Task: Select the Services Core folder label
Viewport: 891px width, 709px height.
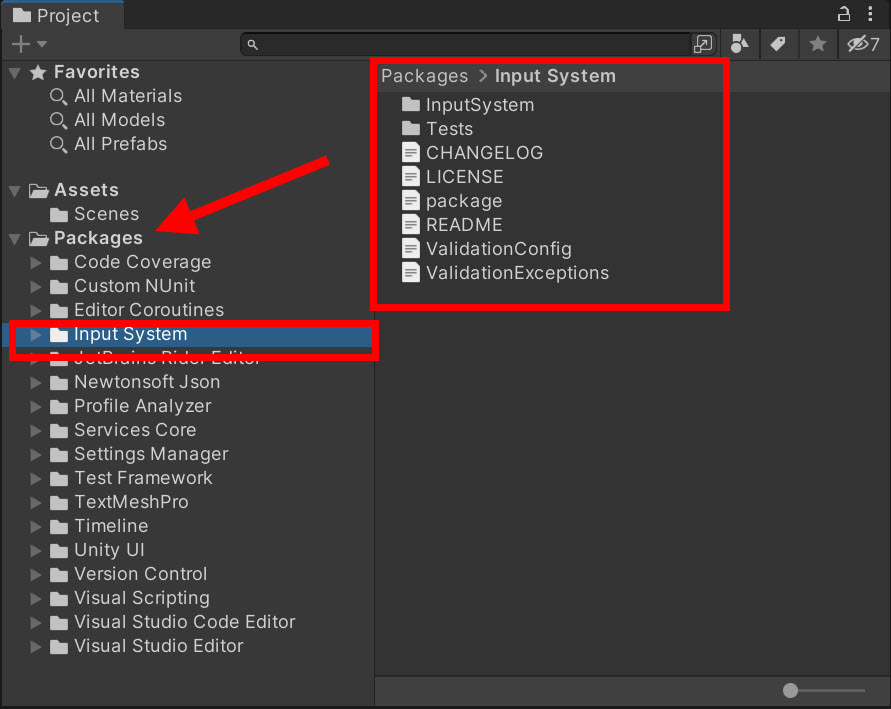Action: click(135, 430)
